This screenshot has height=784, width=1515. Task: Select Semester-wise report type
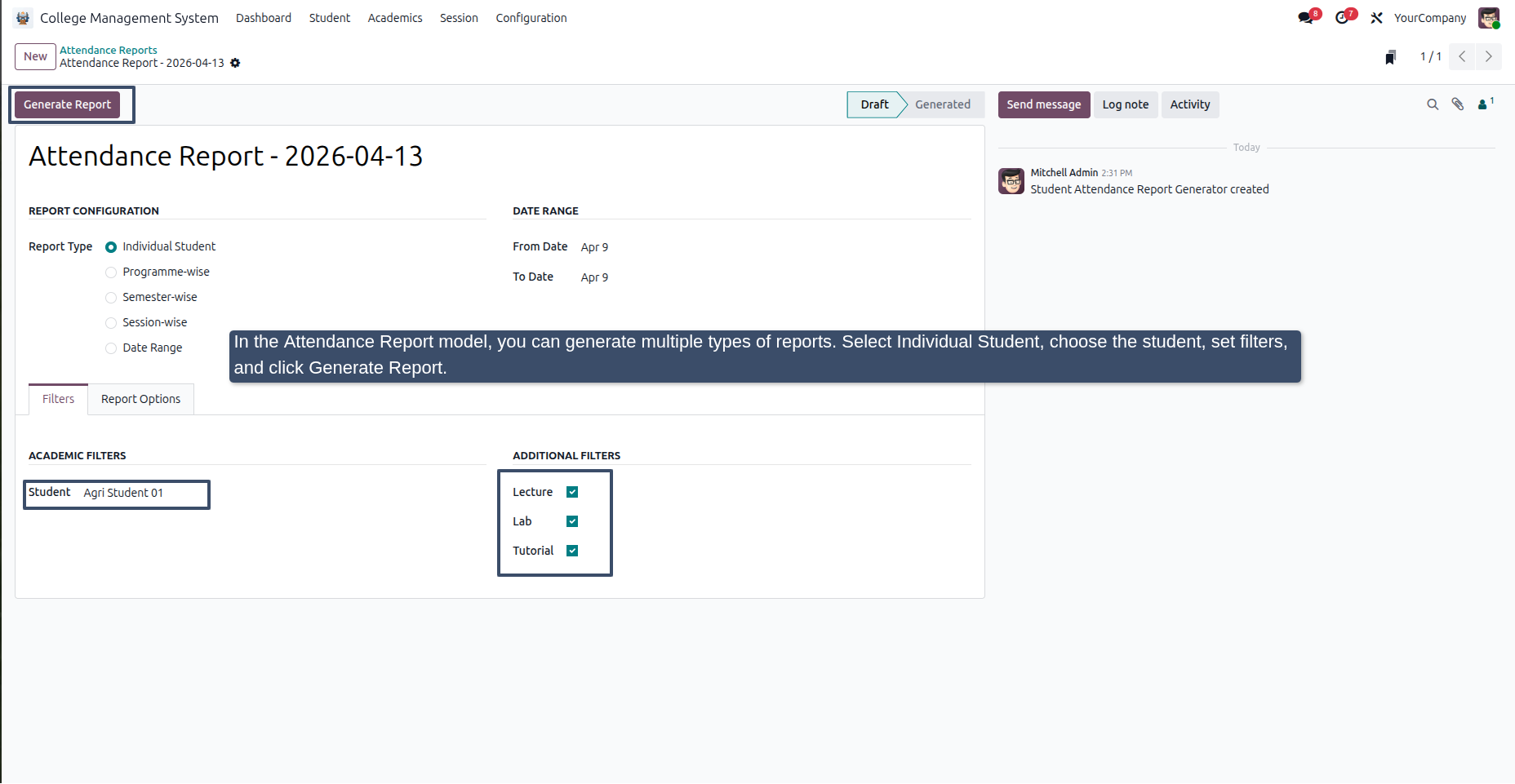tap(111, 298)
